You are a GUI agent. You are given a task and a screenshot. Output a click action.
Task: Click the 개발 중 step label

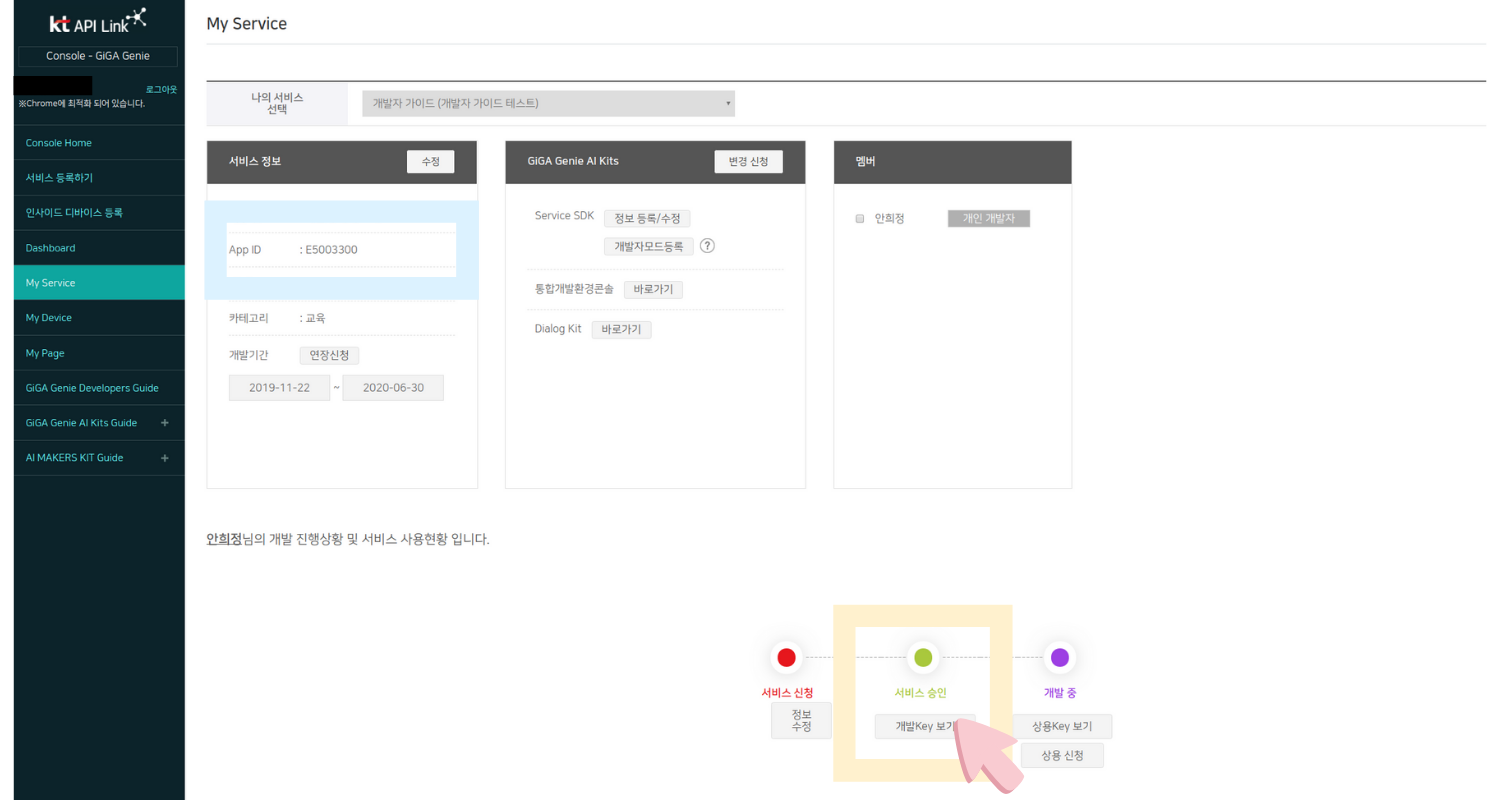pyautogui.click(x=1060, y=693)
